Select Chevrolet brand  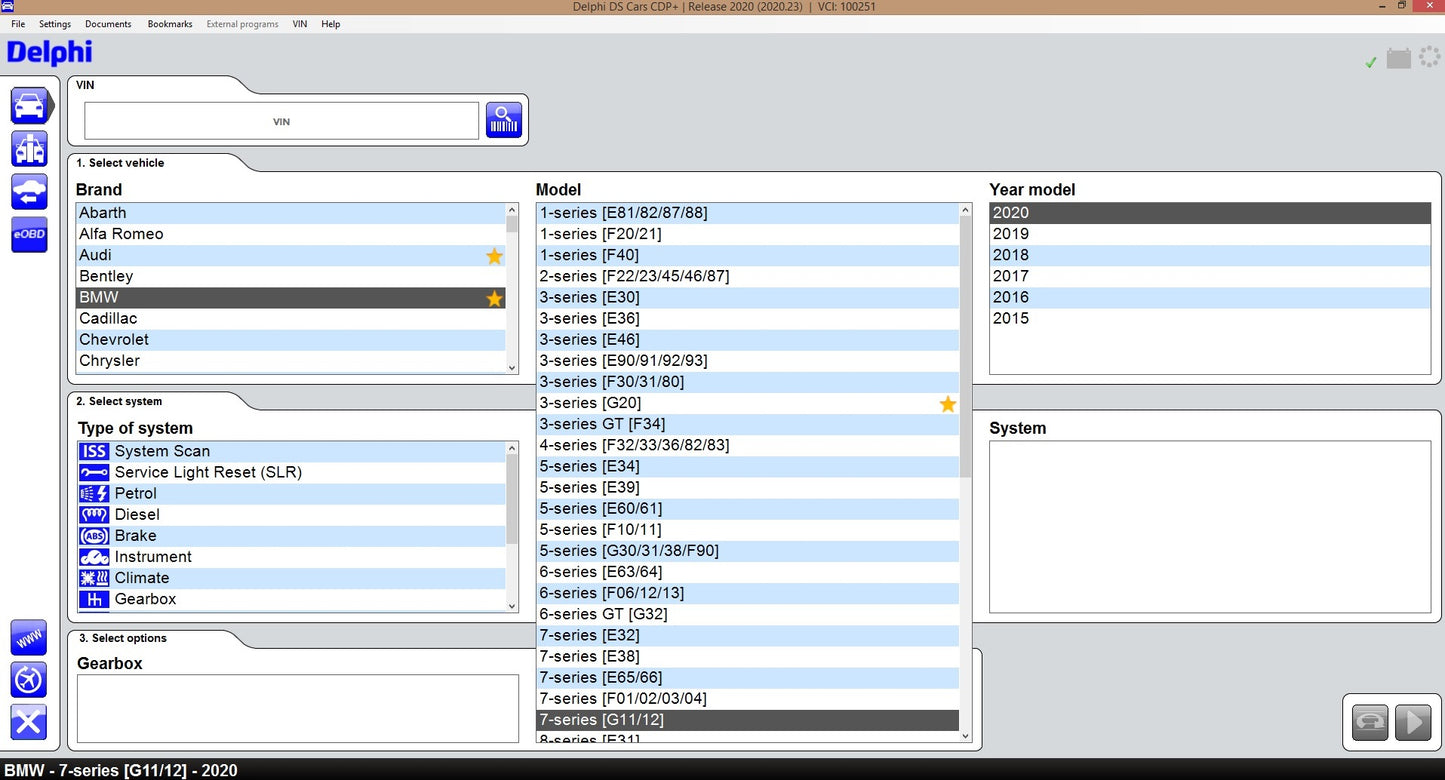point(291,339)
